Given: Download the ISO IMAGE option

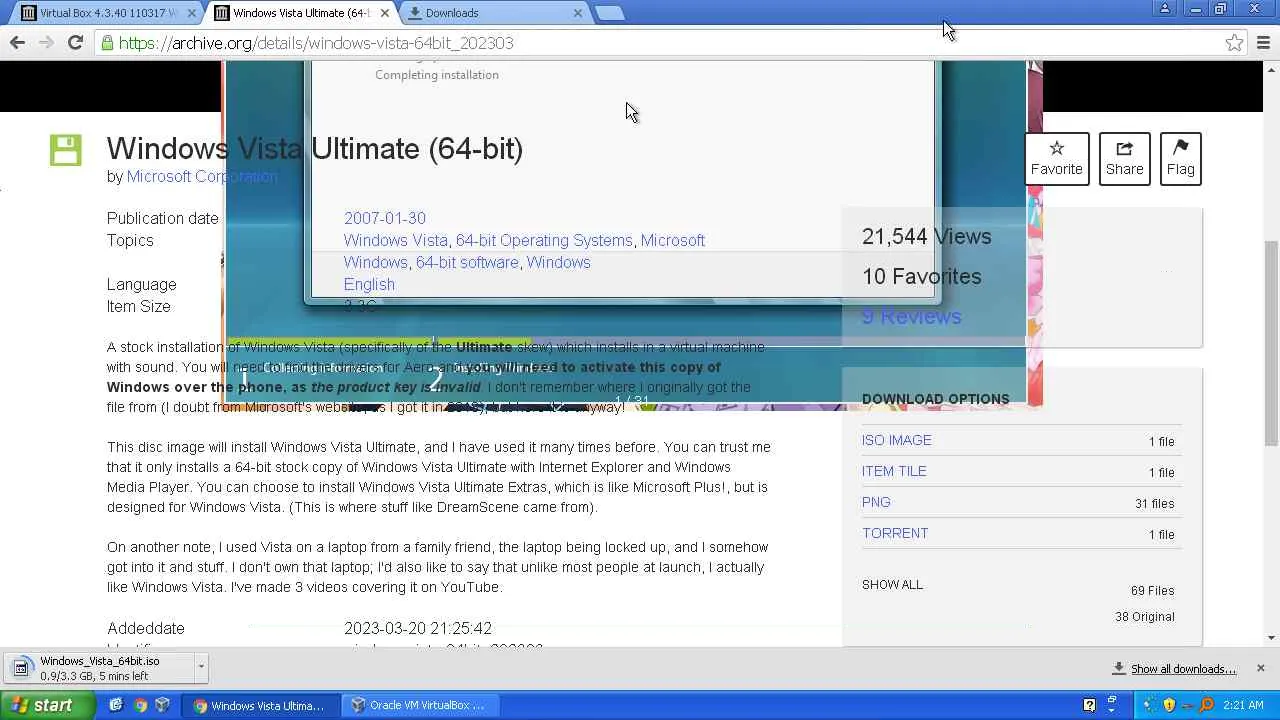Looking at the screenshot, I should (x=897, y=440).
